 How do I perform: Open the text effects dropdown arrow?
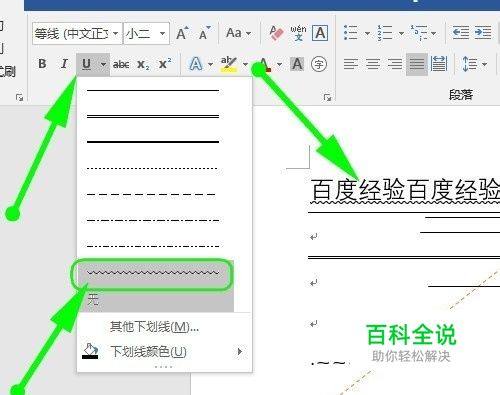210,64
